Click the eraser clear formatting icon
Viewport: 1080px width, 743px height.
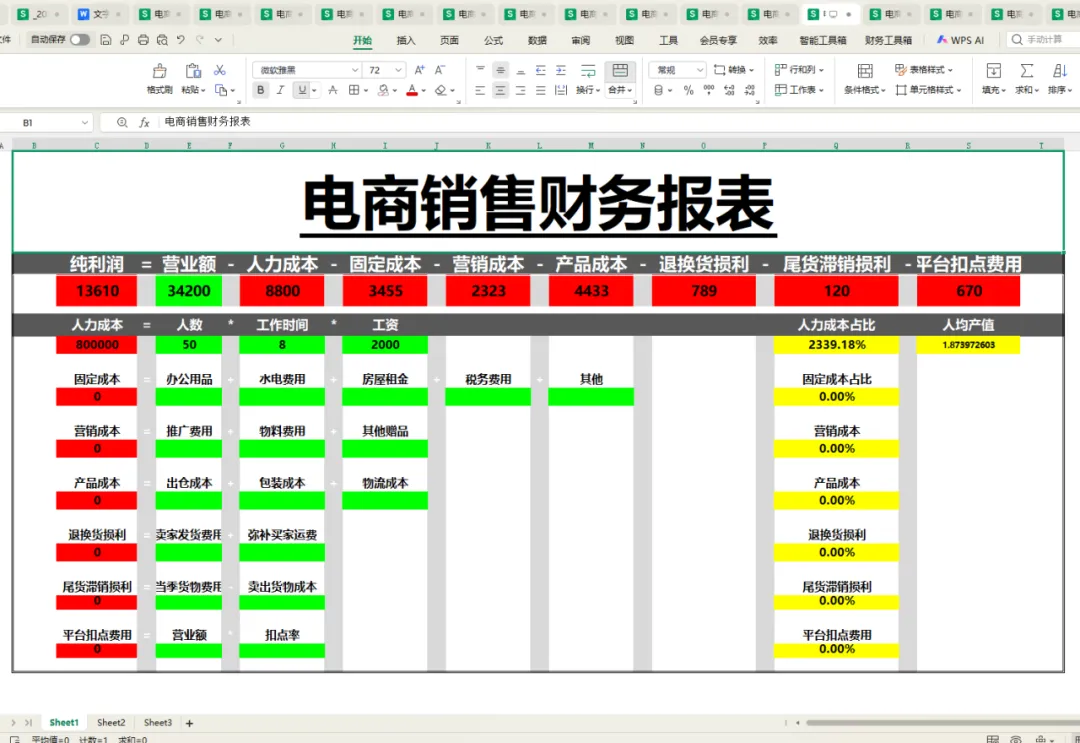pos(441,90)
